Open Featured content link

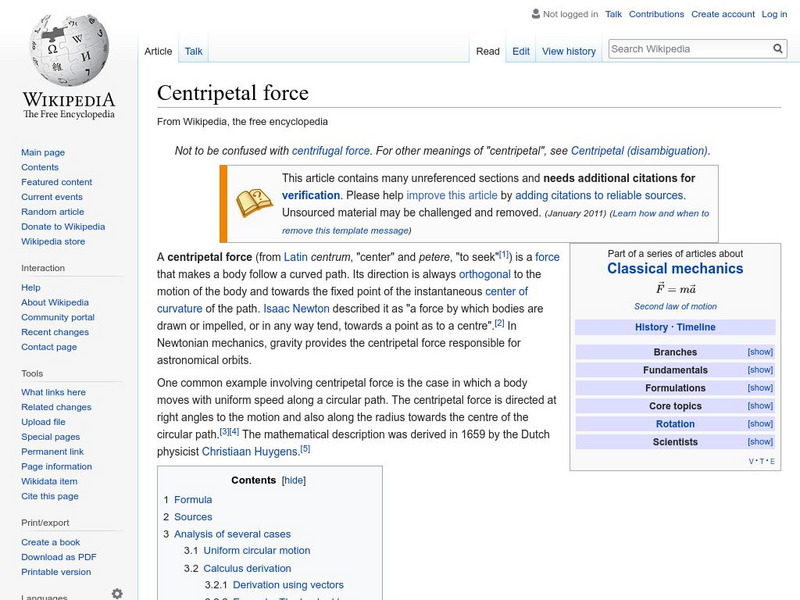(57, 182)
